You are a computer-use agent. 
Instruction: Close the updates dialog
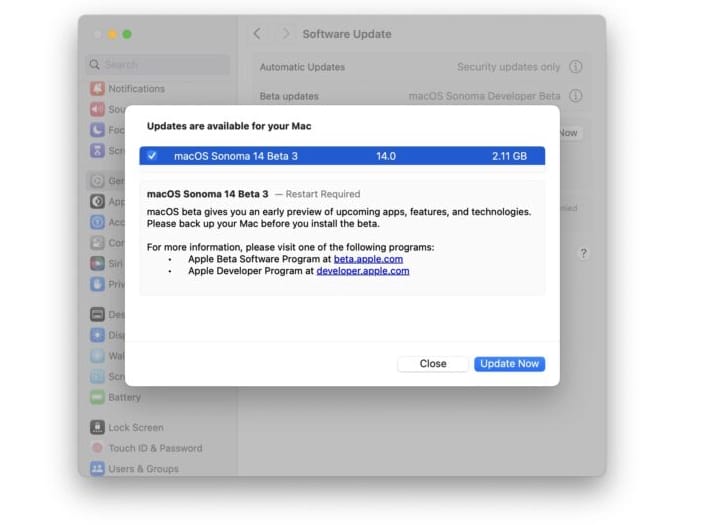433,364
